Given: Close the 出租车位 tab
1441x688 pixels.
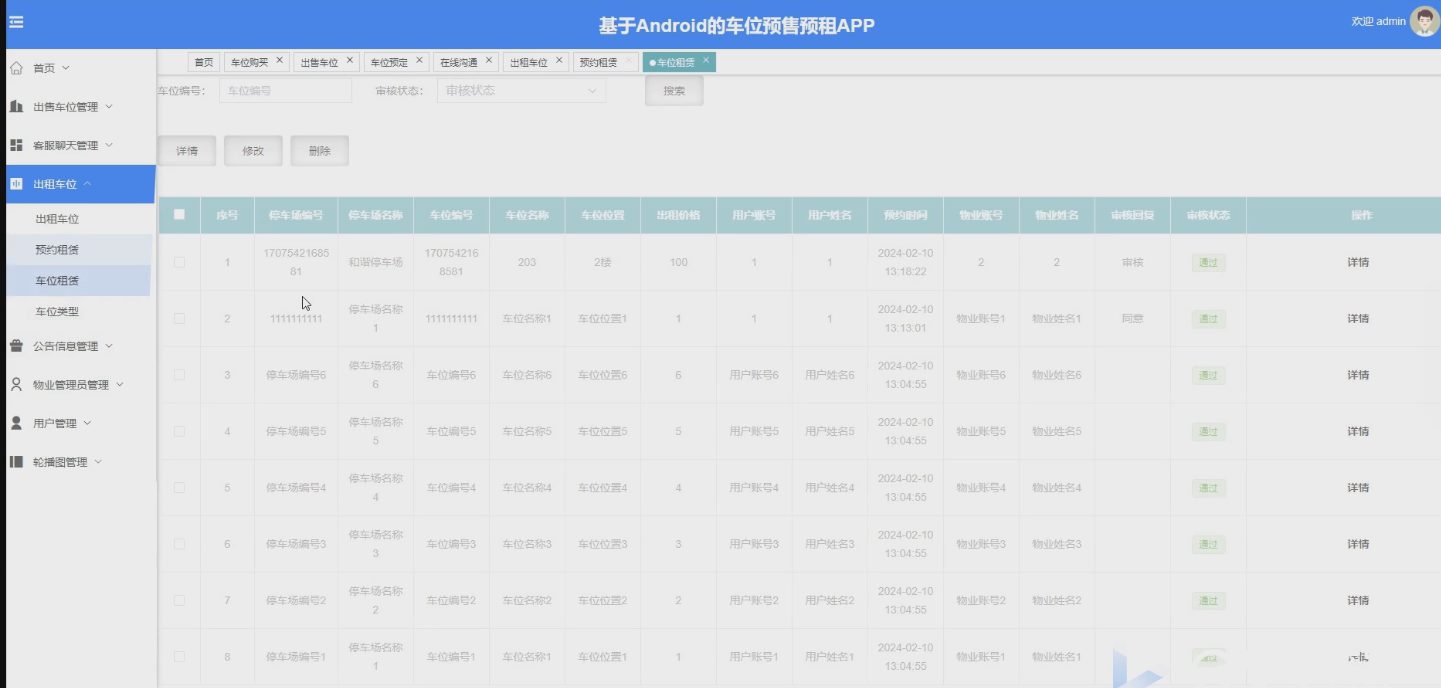Looking at the screenshot, I should coord(559,61).
